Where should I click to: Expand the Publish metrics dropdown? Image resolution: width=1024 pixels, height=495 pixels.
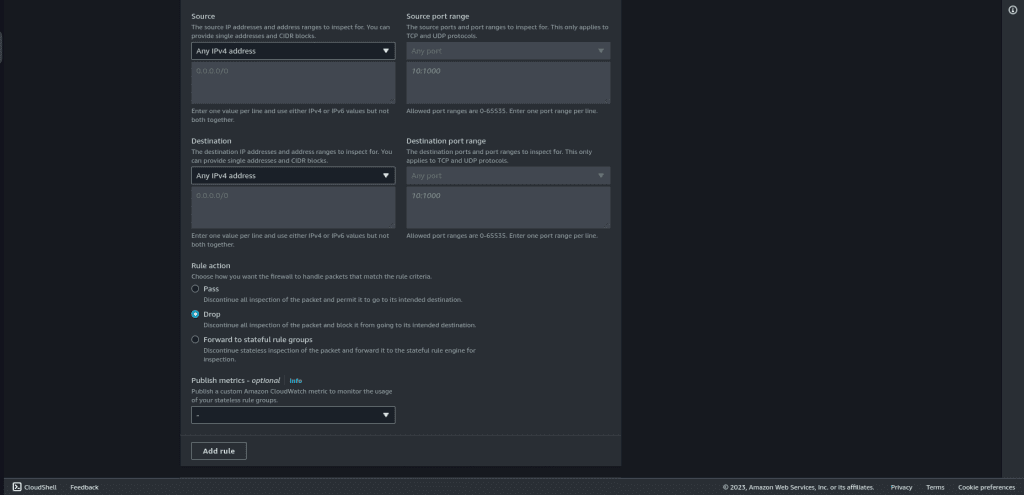(x=293, y=415)
